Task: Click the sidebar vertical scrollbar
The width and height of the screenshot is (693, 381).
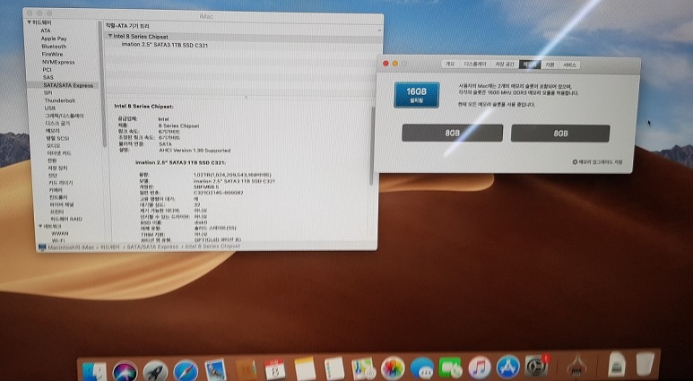Action: pyautogui.click(x=103, y=84)
